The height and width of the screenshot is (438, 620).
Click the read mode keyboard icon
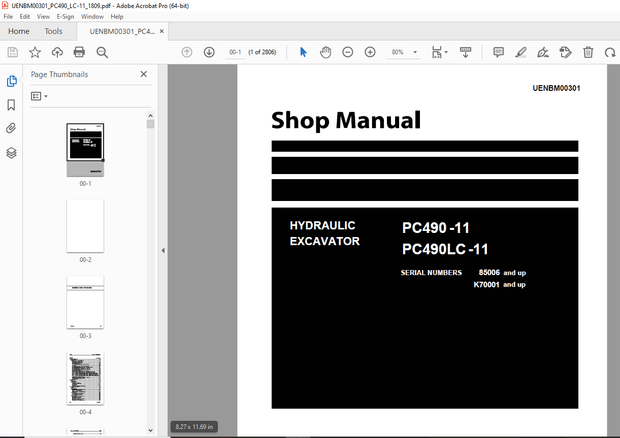click(465, 52)
